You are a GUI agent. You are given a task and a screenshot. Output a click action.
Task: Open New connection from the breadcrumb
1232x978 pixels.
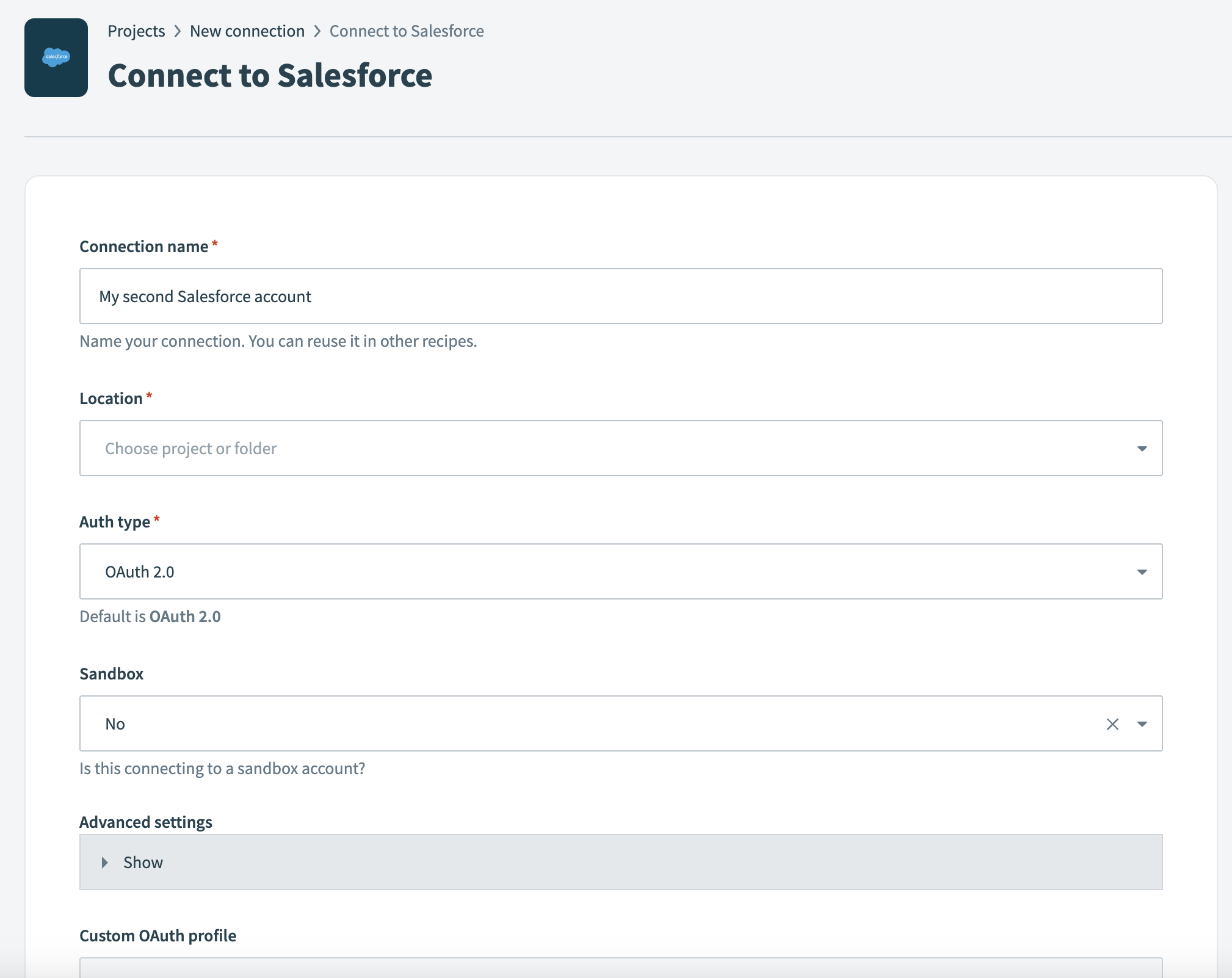point(247,31)
